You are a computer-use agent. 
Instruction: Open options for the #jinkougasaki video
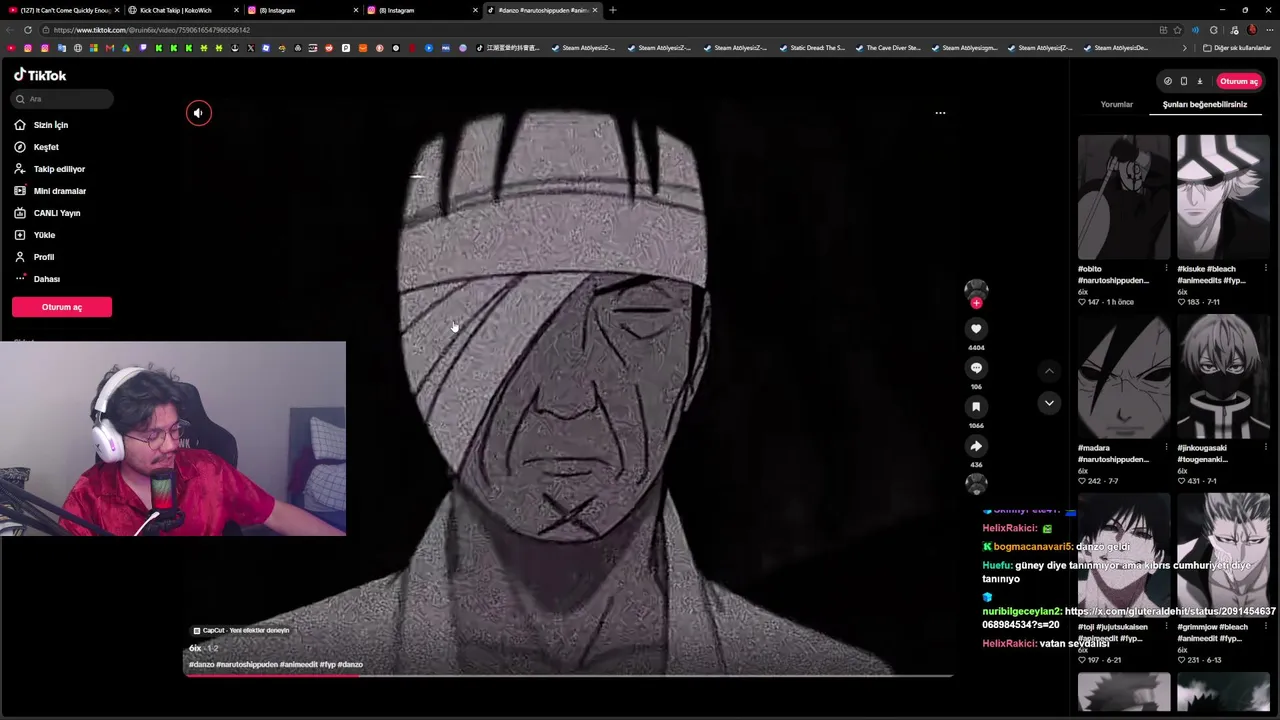[1266, 448]
